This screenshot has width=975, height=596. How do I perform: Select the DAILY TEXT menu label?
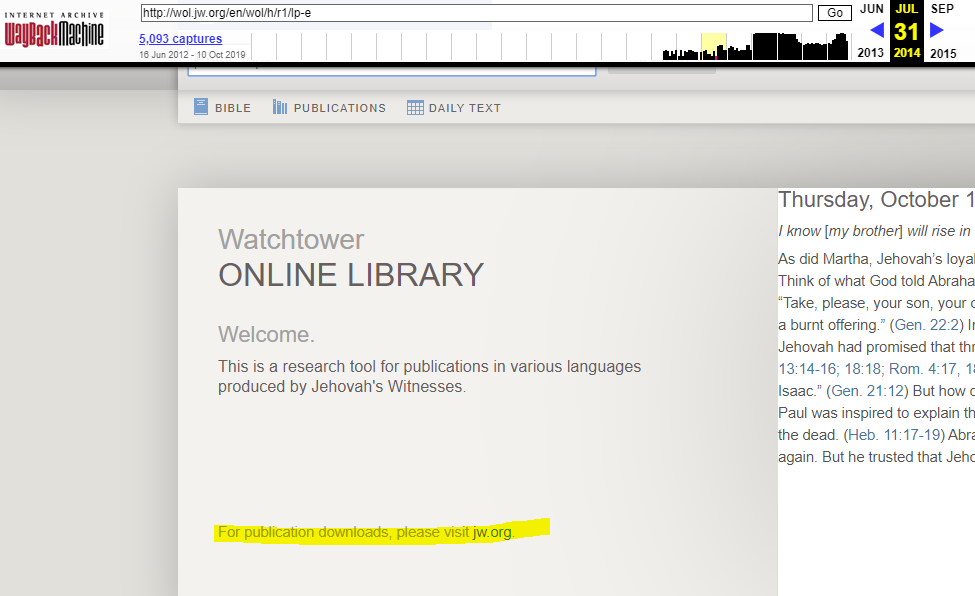point(464,108)
